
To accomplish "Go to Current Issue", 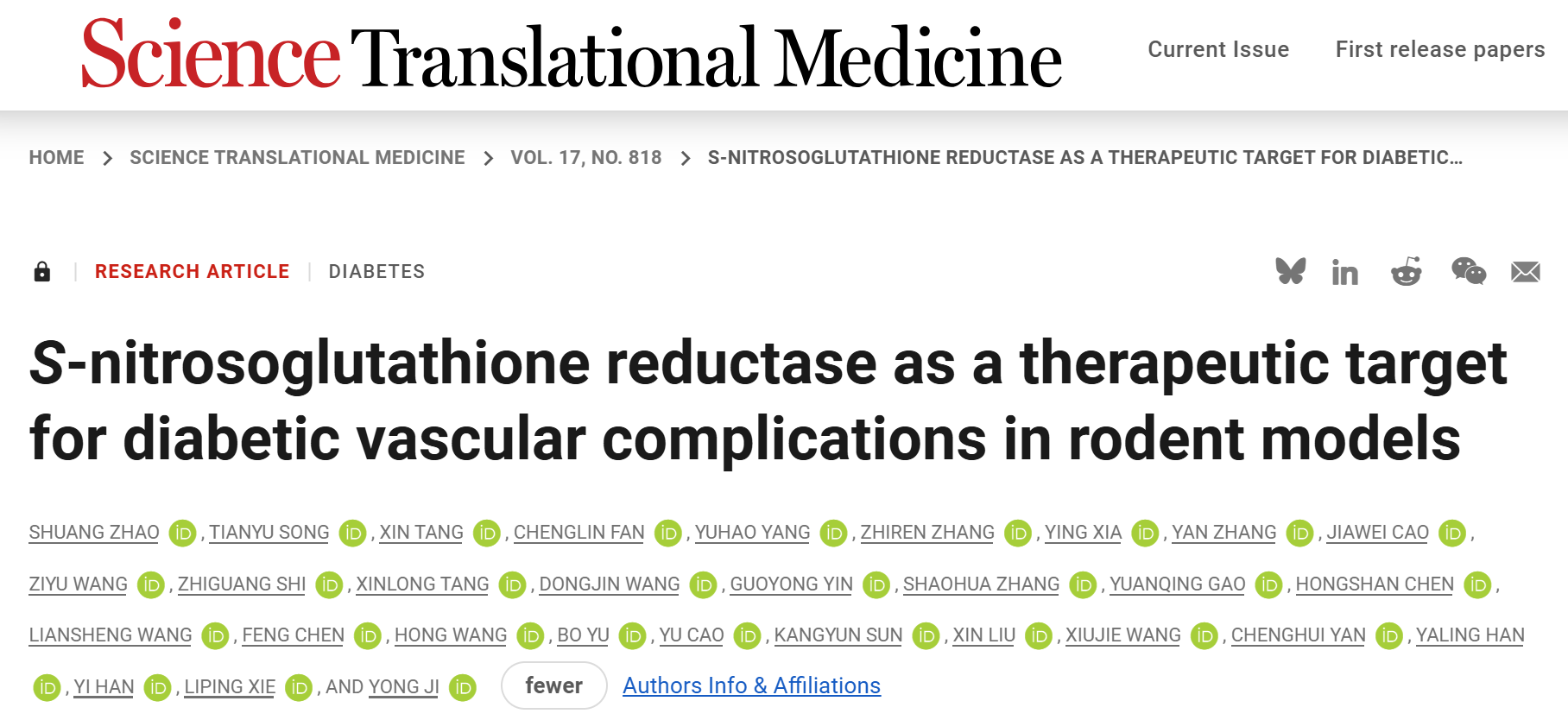I will pos(1217,49).
